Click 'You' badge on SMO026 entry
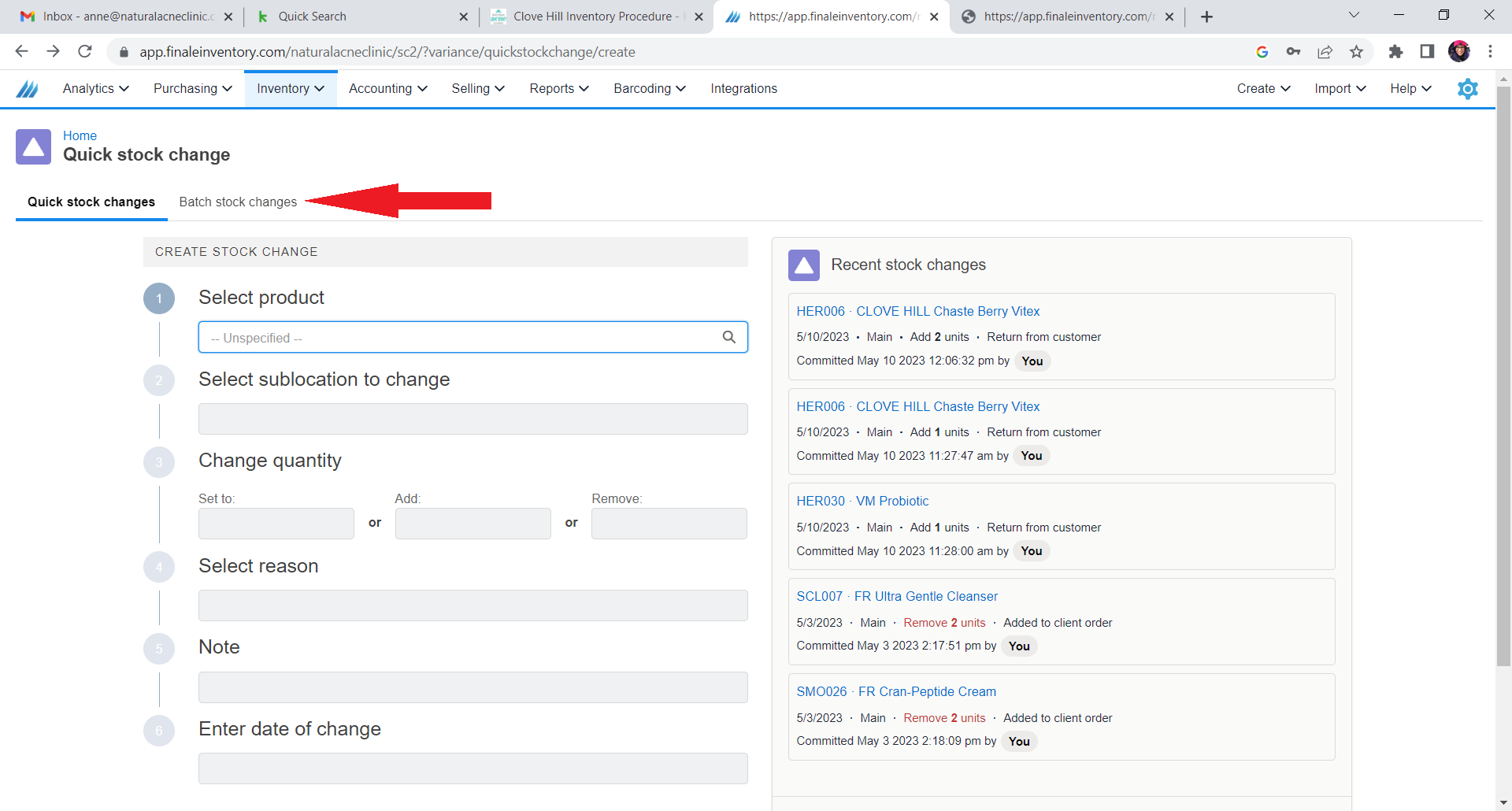1512x811 pixels. click(1019, 742)
